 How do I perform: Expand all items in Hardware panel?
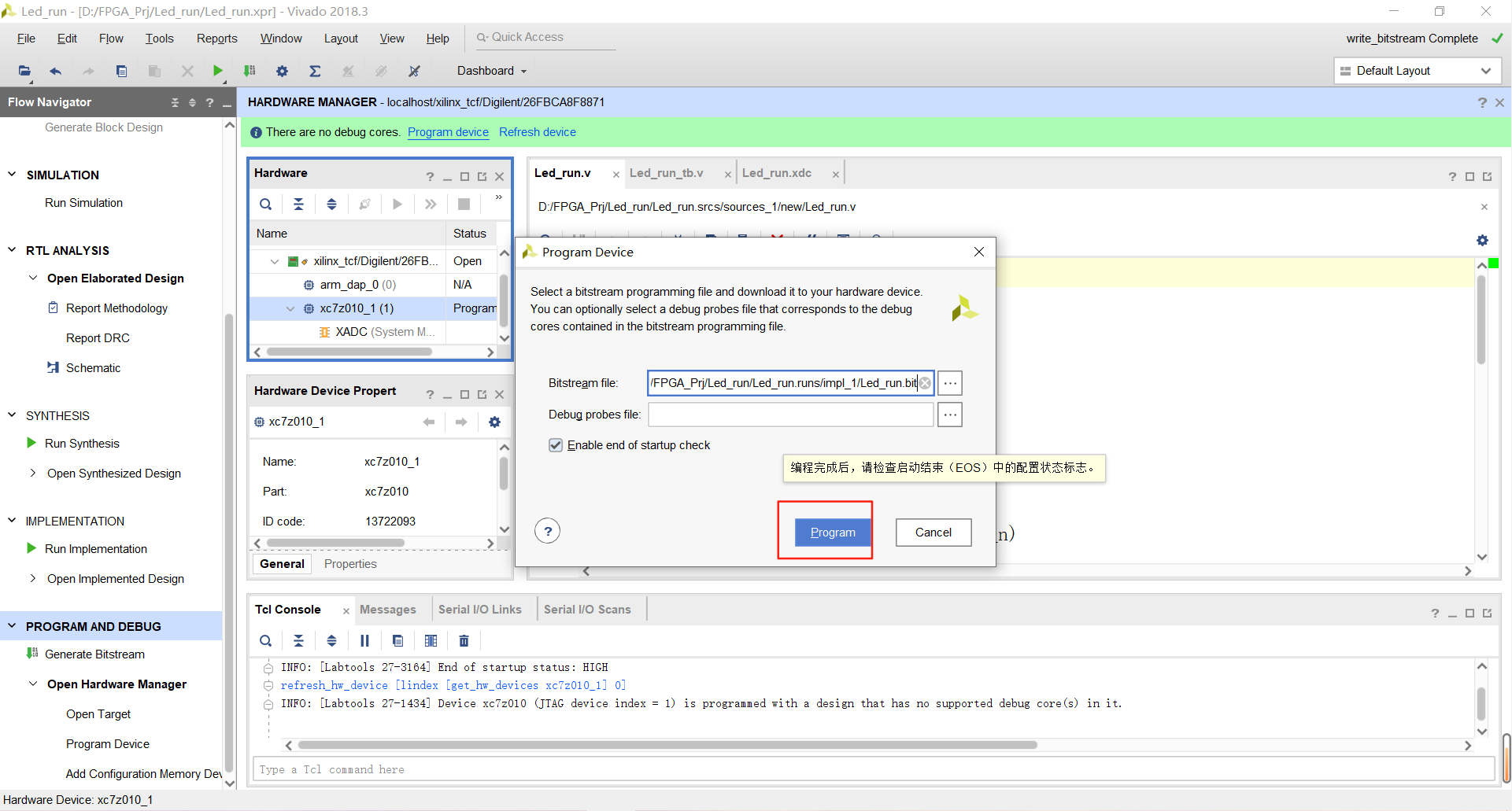[x=331, y=205]
